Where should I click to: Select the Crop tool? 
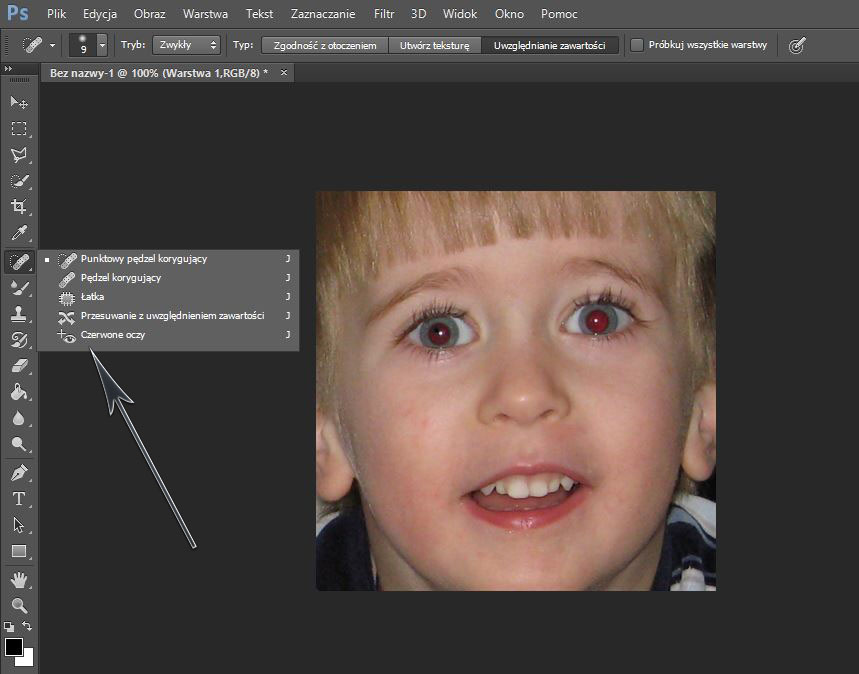coord(19,207)
